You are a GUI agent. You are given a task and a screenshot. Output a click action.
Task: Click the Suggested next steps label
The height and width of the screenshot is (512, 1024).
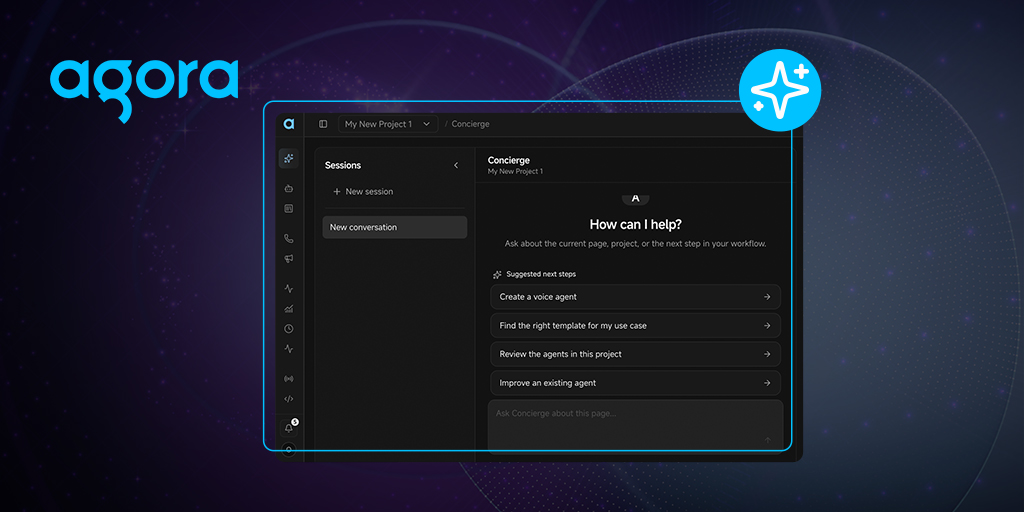[x=541, y=274]
